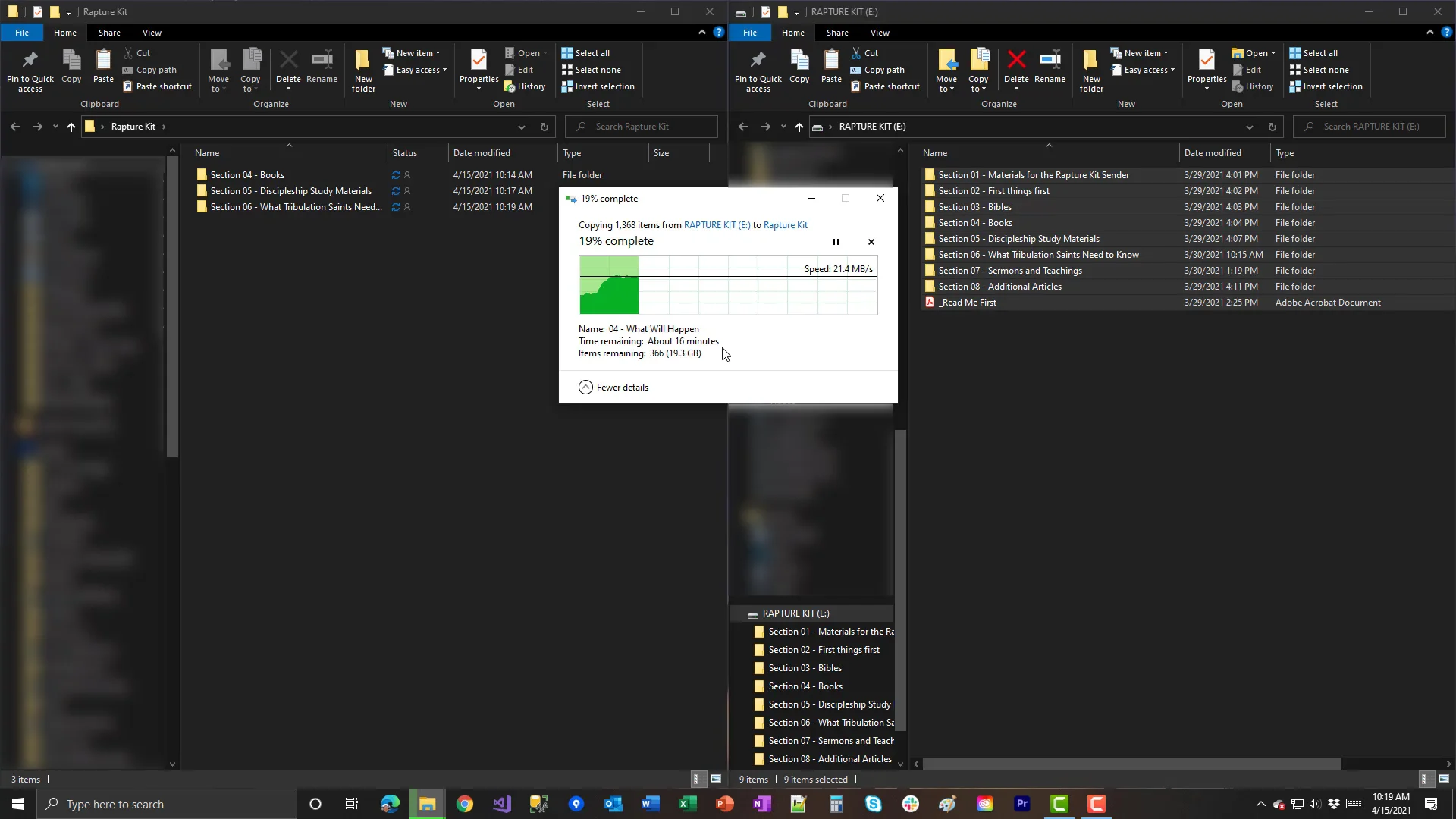Create a New folder
Image resolution: width=1456 pixels, height=819 pixels.
[362, 68]
